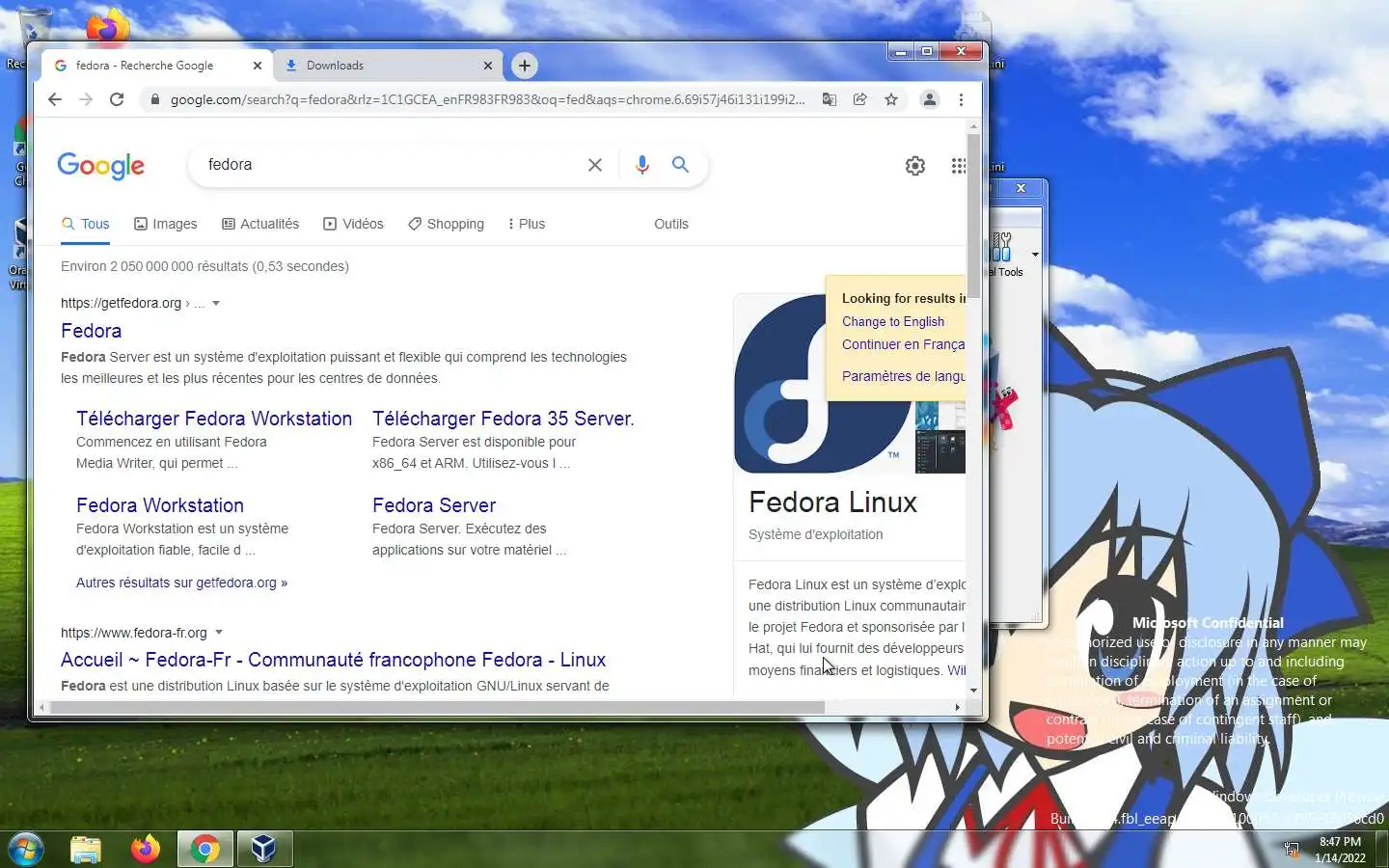Open the Fedora Workstation sitelink
1389x868 pixels.
160,505
